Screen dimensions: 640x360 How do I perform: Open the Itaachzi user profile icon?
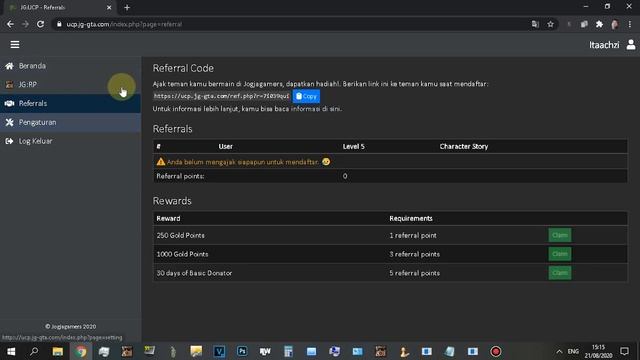coord(631,44)
